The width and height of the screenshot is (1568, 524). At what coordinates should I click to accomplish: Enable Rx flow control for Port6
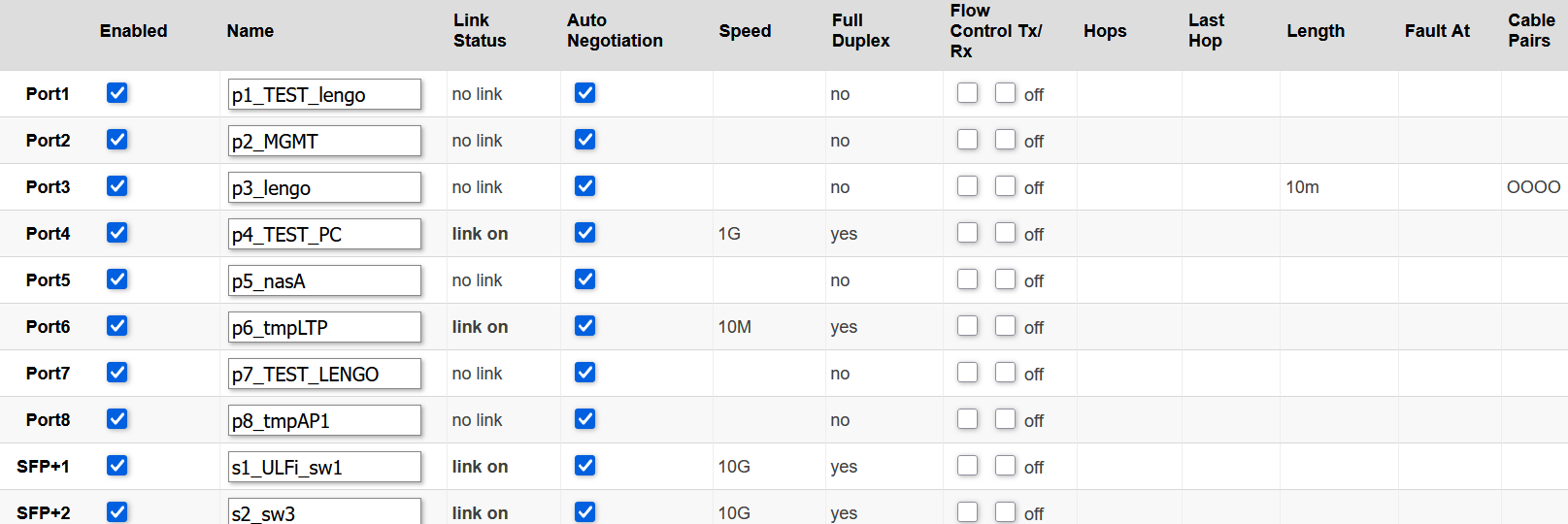click(x=1006, y=326)
